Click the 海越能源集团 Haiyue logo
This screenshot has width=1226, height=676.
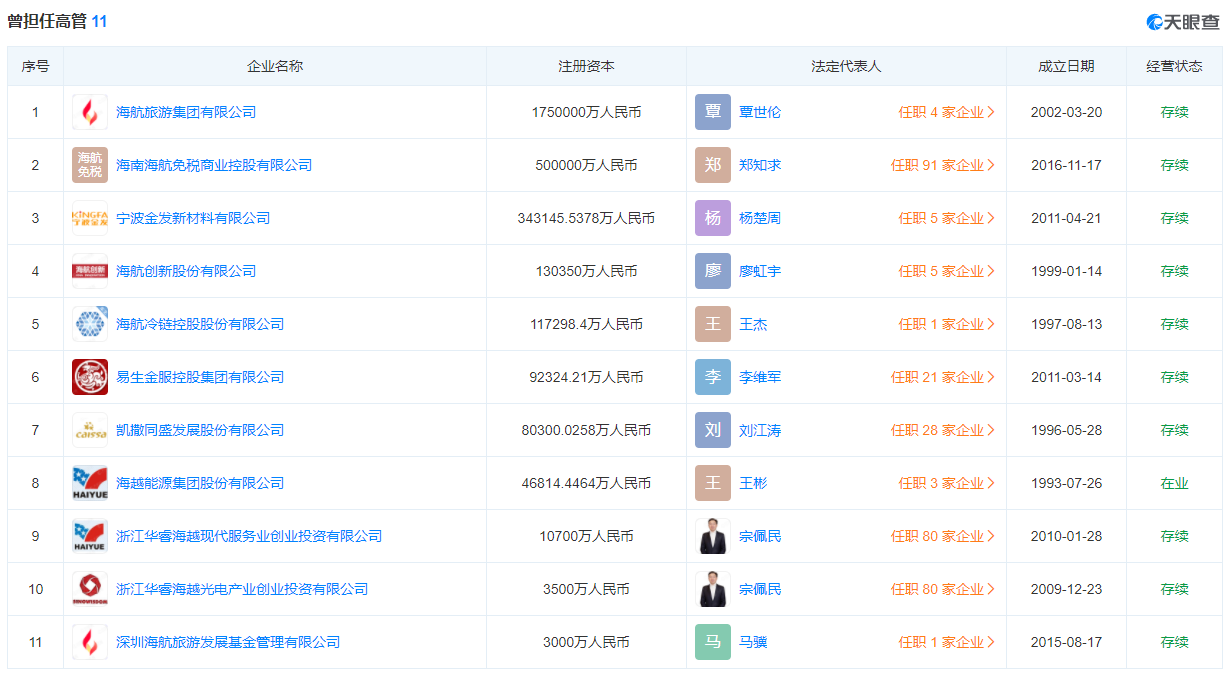coord(90,483)
